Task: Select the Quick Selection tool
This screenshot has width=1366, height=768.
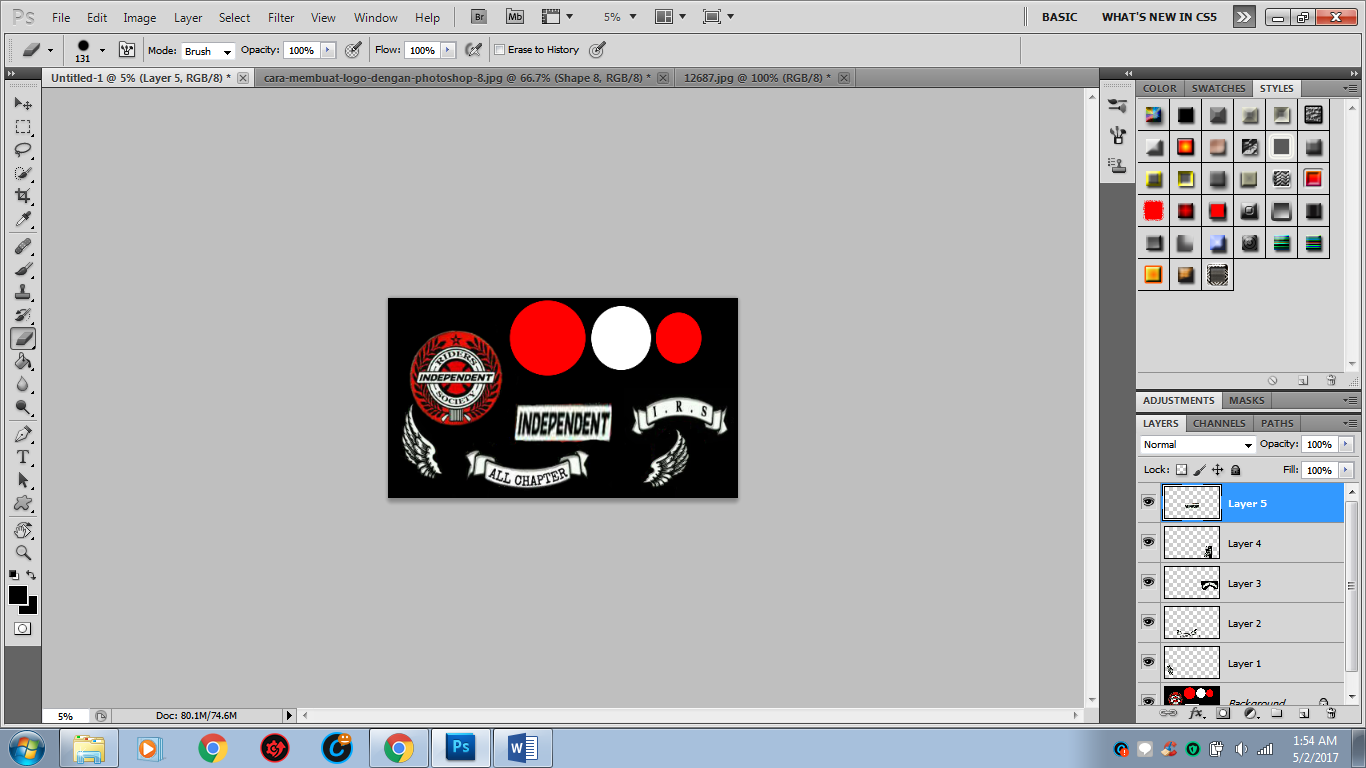Action: click(x=23, y=173)
